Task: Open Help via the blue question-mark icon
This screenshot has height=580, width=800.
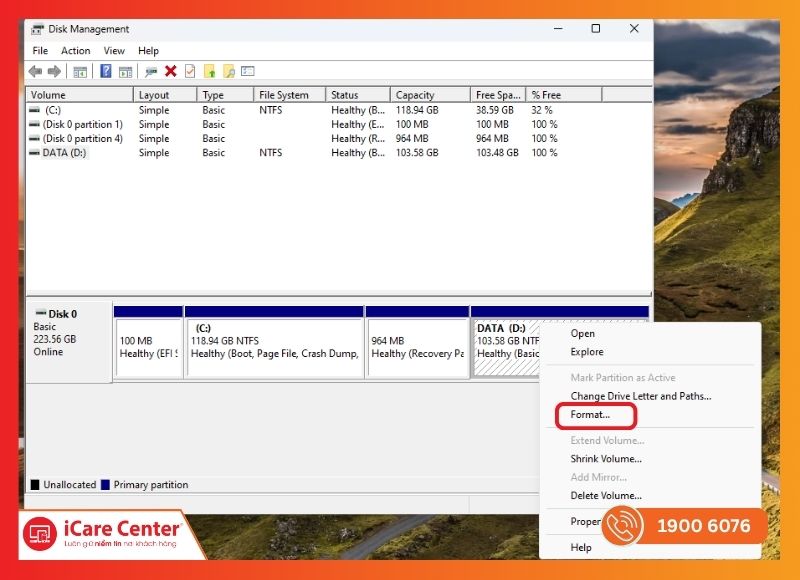Action: click(105, 71)
